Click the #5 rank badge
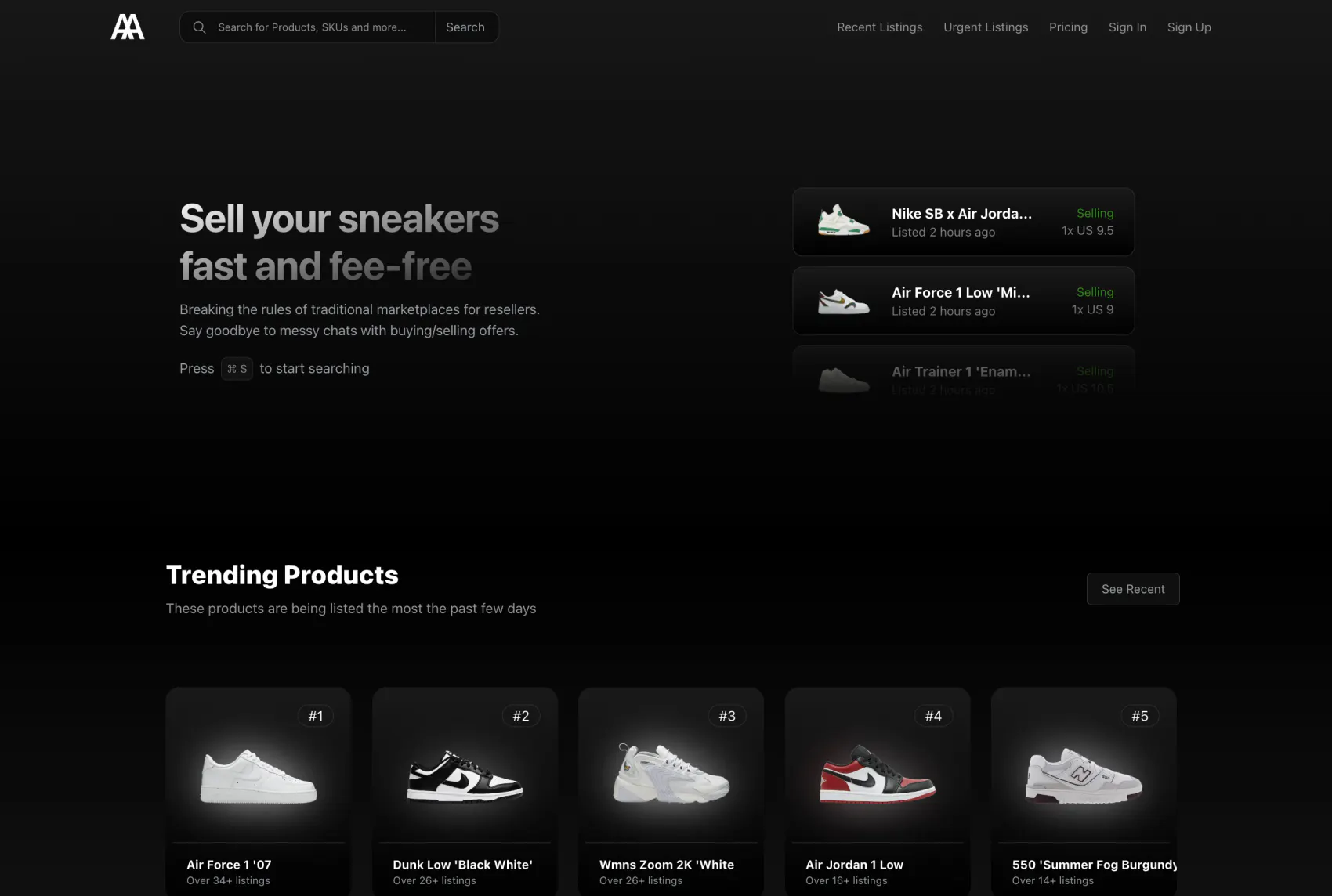The height and width of the screenshot is (896, 1332). [1140, 716]
